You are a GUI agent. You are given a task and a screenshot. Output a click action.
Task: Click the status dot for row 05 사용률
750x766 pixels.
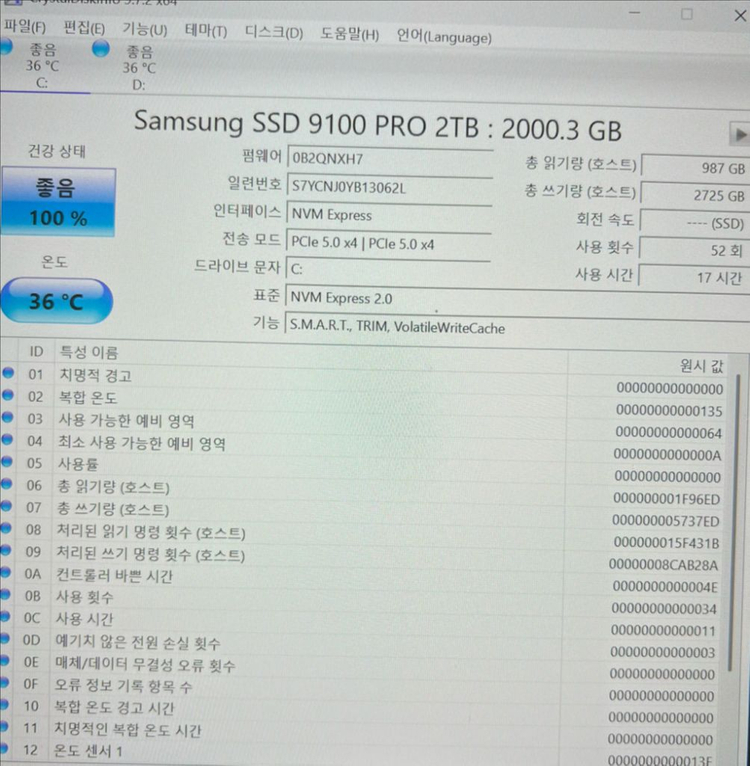6,461
